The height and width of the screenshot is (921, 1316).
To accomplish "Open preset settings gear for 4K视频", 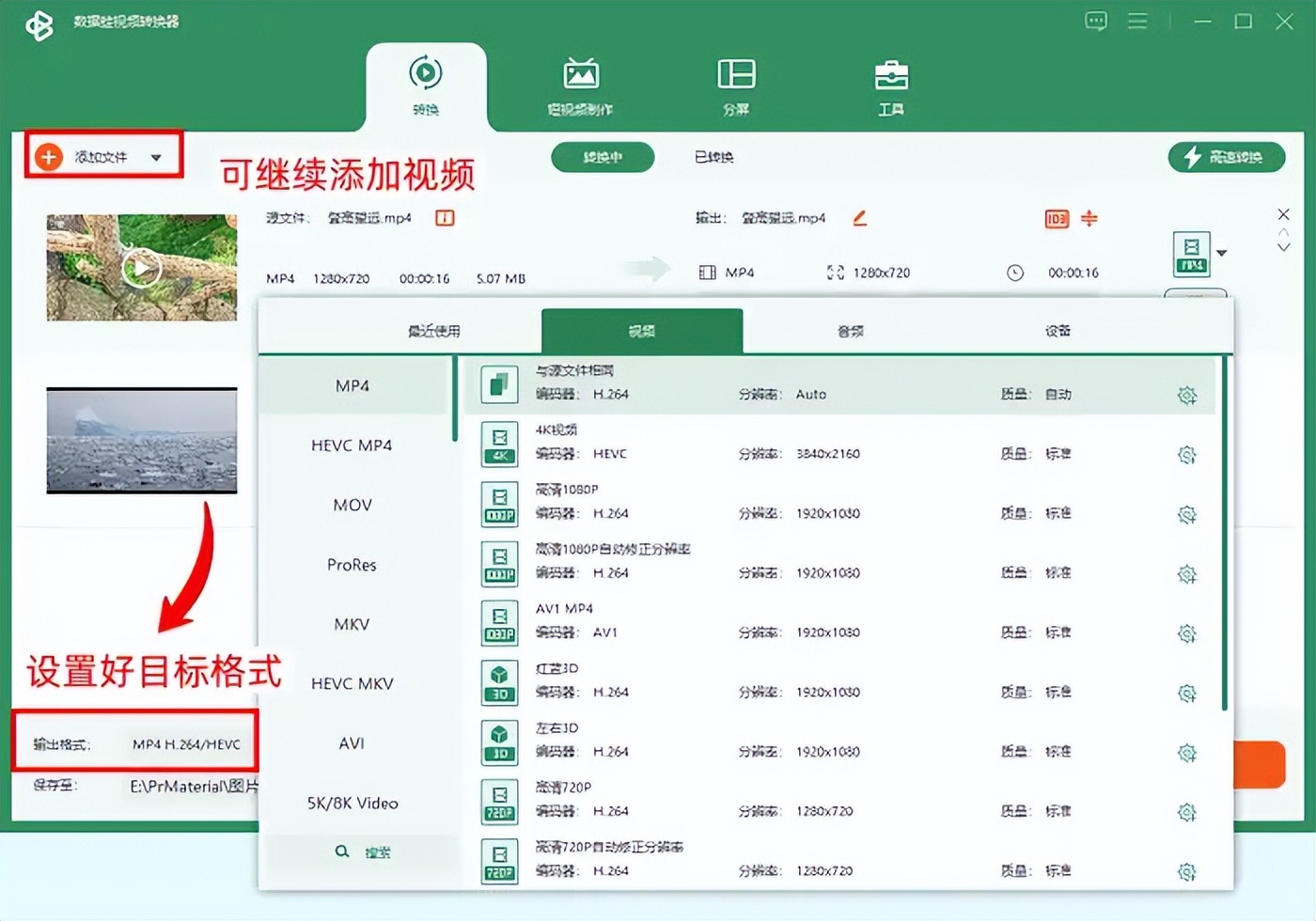I will [1186, 455].
